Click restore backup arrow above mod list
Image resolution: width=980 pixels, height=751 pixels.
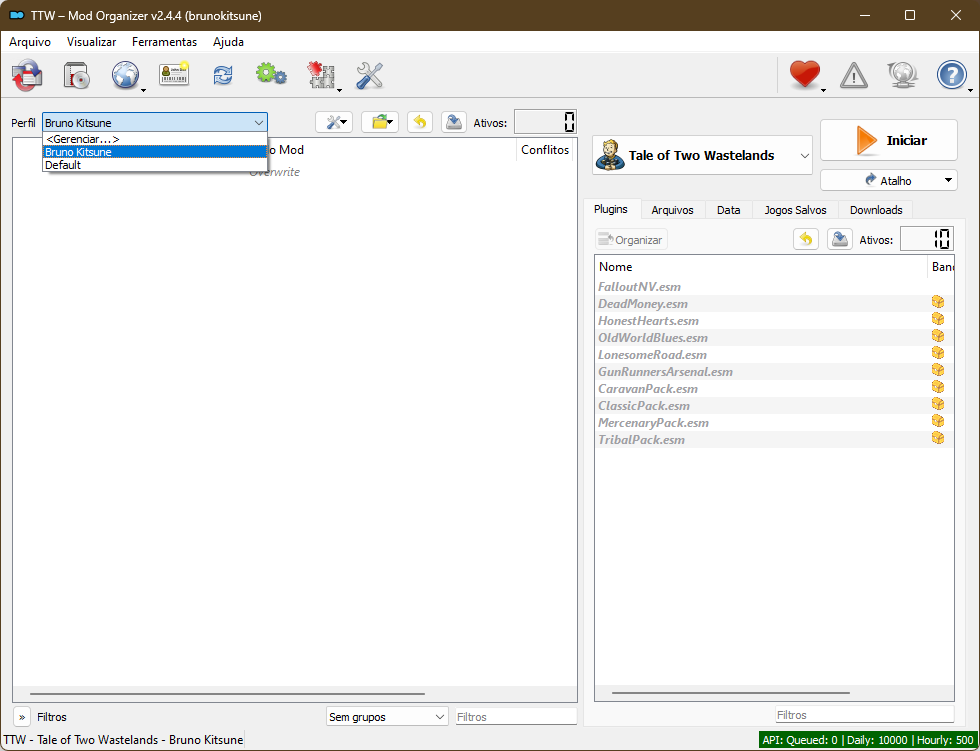pos(420,122)
